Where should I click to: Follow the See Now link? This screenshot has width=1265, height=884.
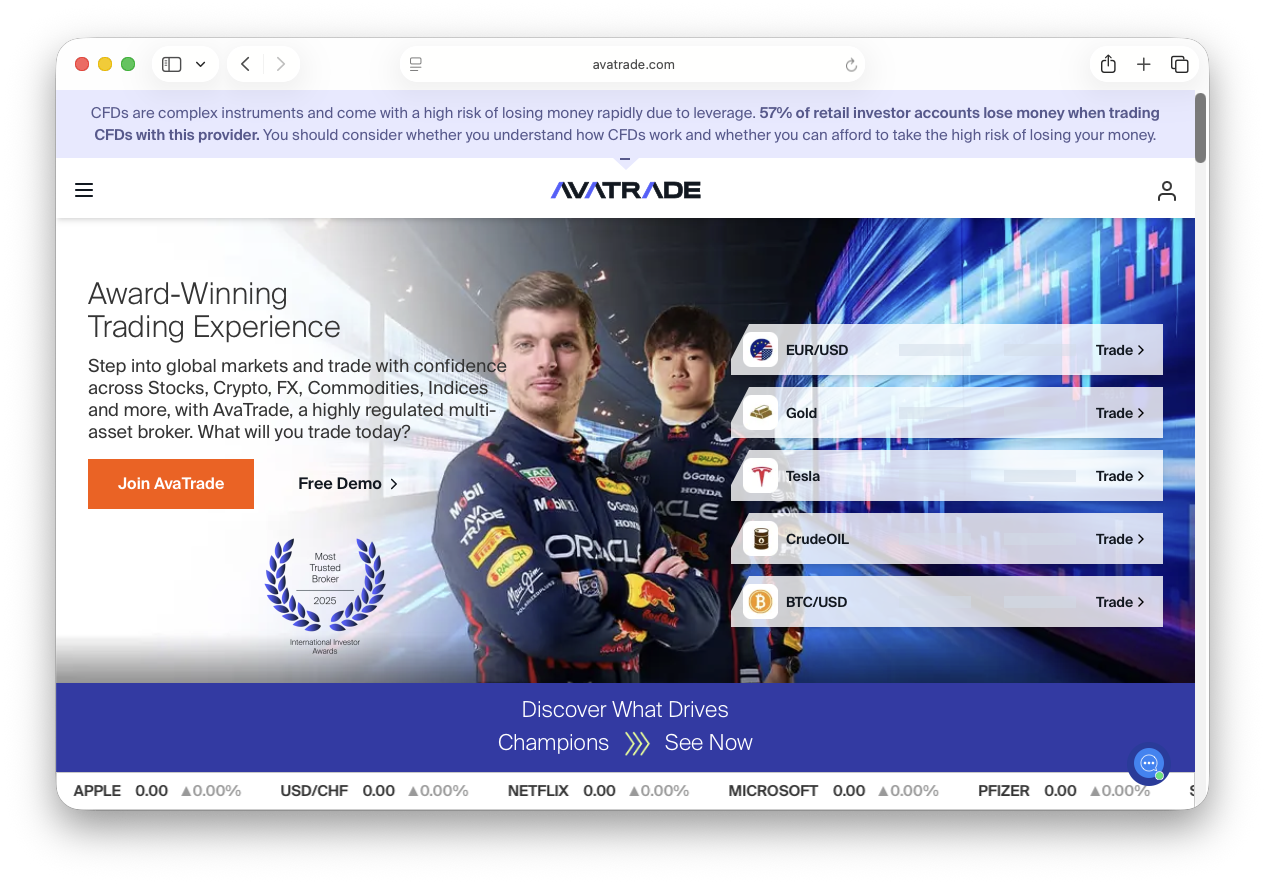click(708, 742)
